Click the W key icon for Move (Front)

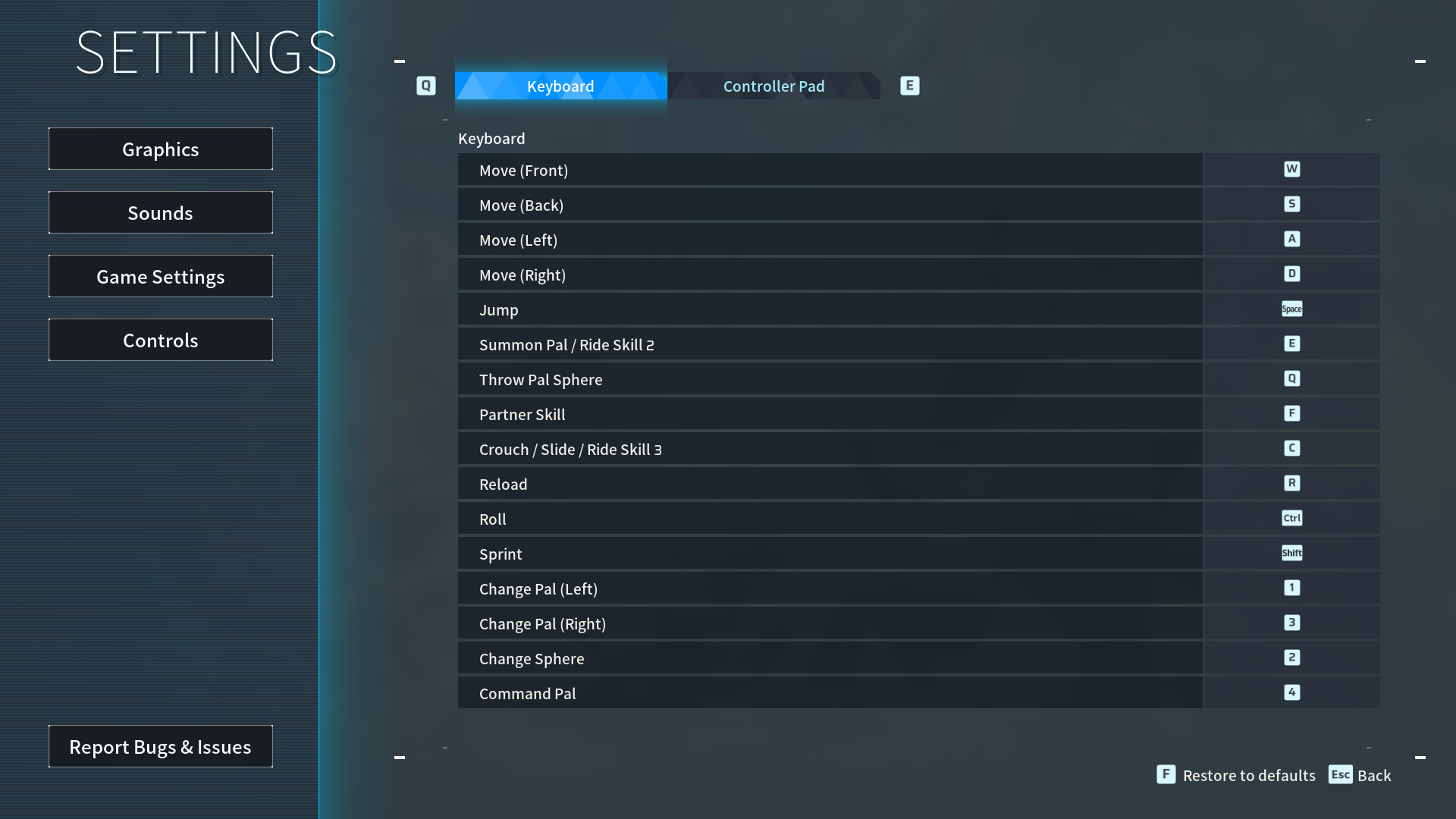click(x=1291, y=169)
